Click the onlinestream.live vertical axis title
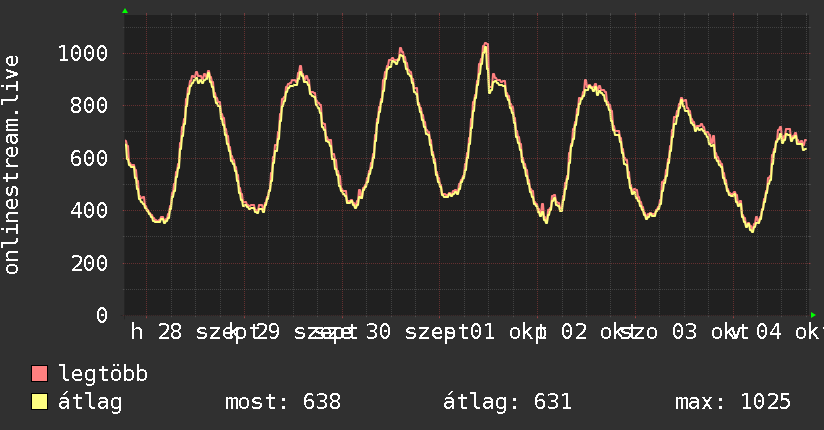This screenshot has width=824, height=430. pyautogui.click(x=12, y=165)
